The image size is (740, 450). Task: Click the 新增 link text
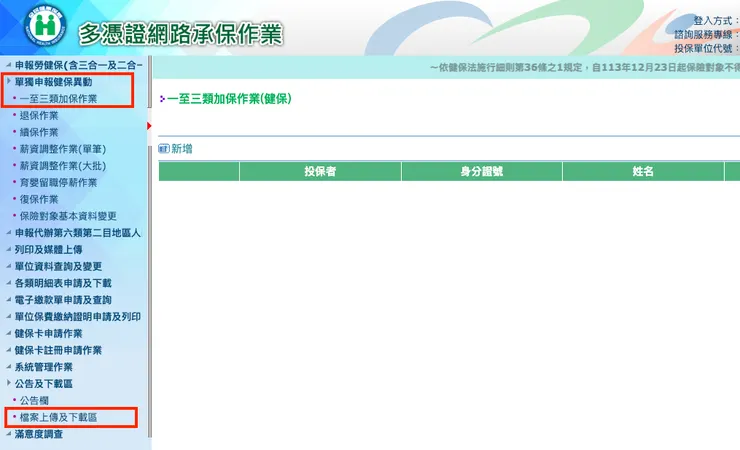point(182,149)
